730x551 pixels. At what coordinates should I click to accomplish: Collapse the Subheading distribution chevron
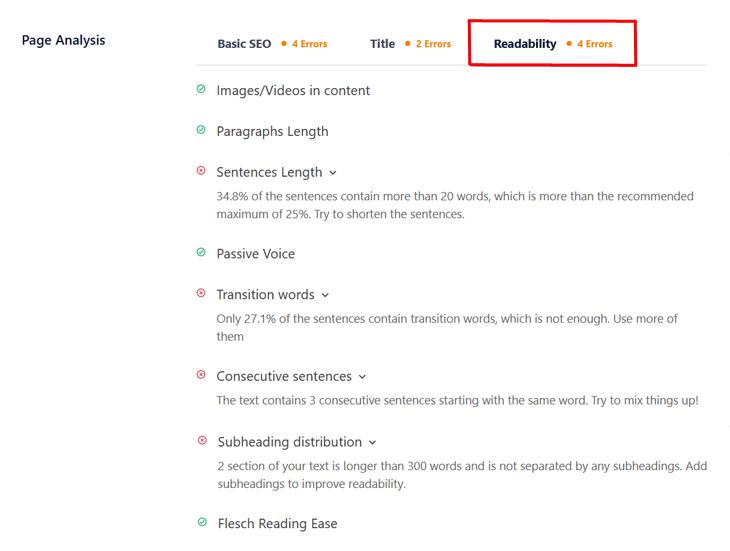[372, 443]
